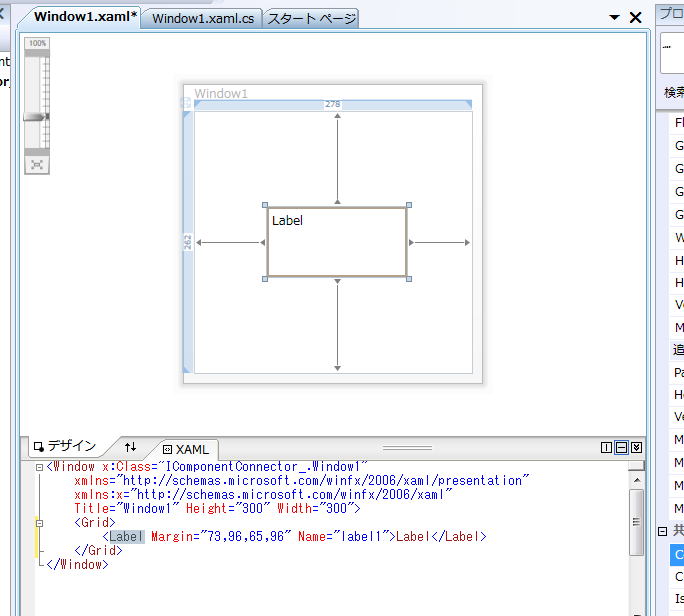
Task: Click Title="Window1" attribute in XAML
Action: 127,509
